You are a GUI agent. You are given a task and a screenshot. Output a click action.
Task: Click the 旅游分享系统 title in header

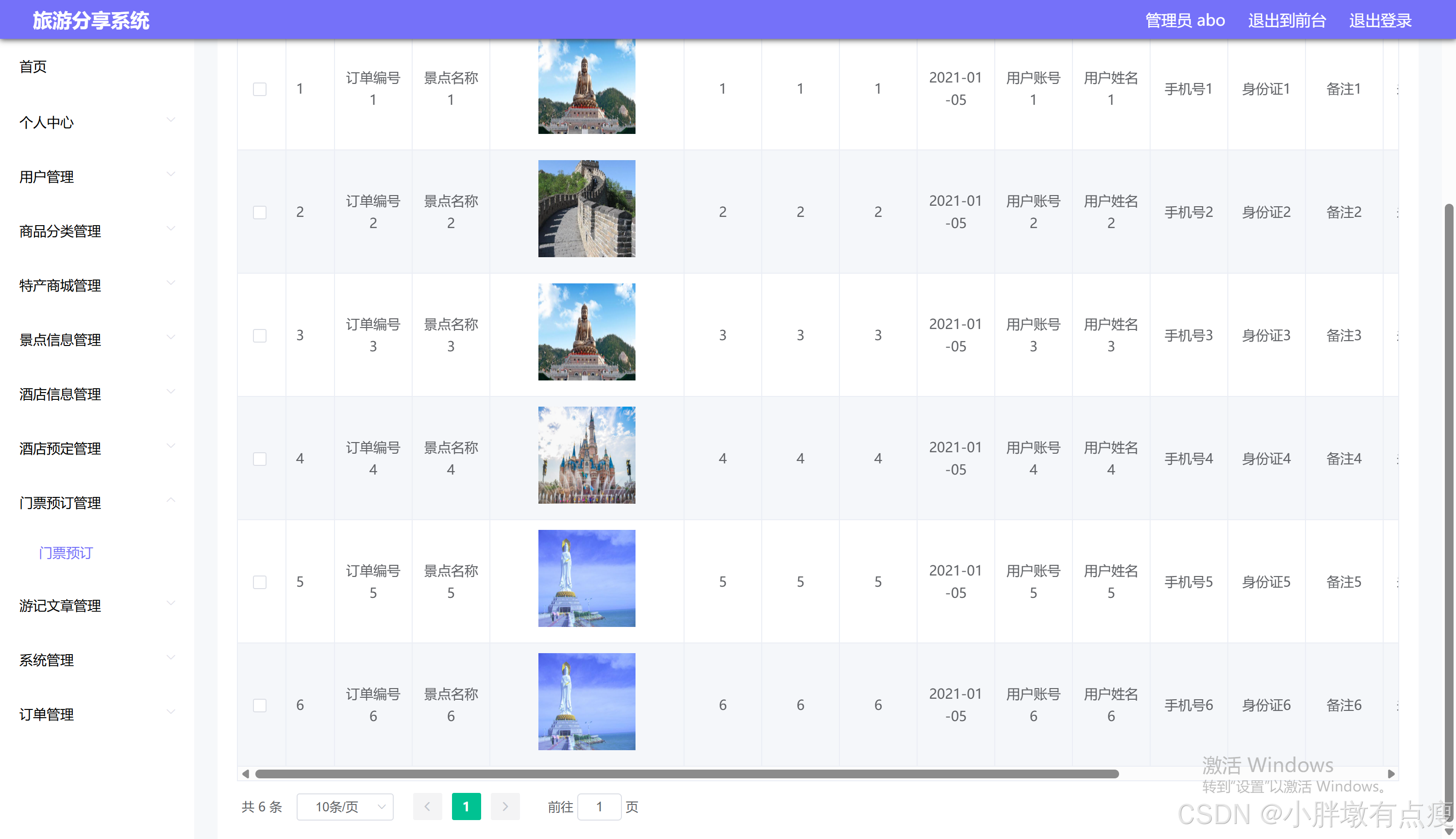pos(91,19)
